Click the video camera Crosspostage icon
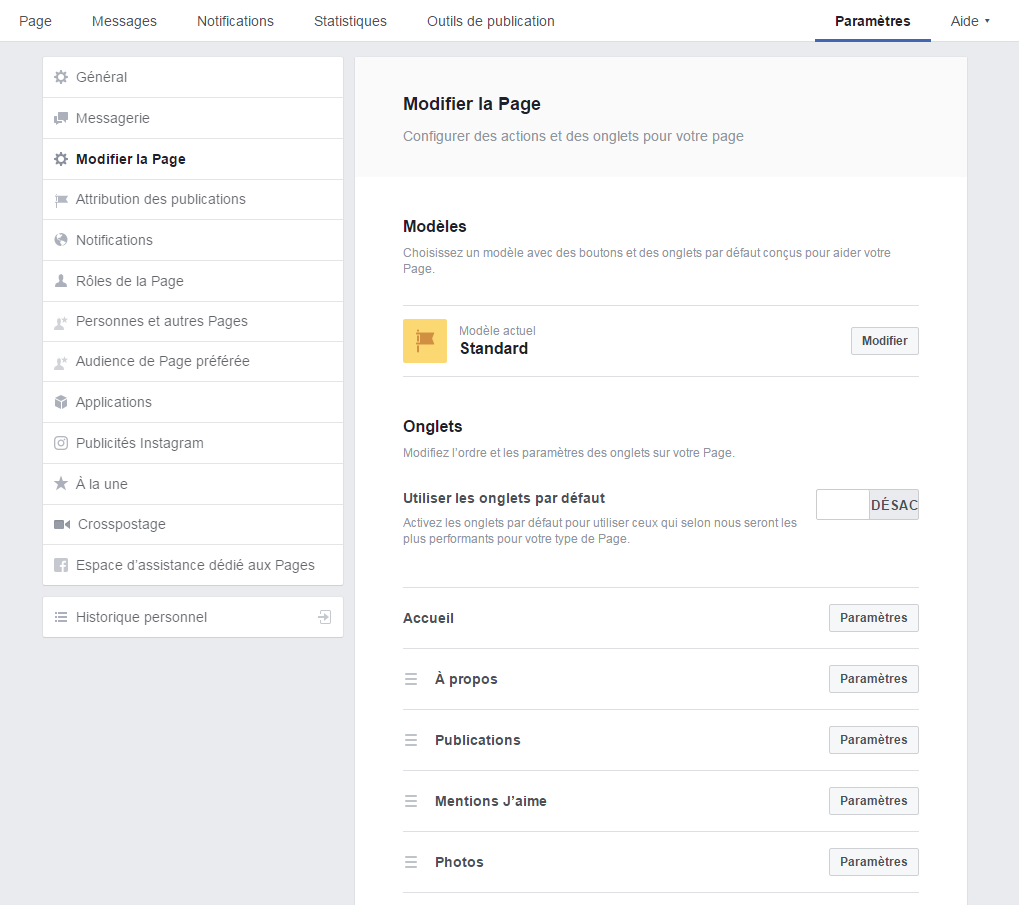1019x905 pixels. pyautogui.click(x=61, y=524)
